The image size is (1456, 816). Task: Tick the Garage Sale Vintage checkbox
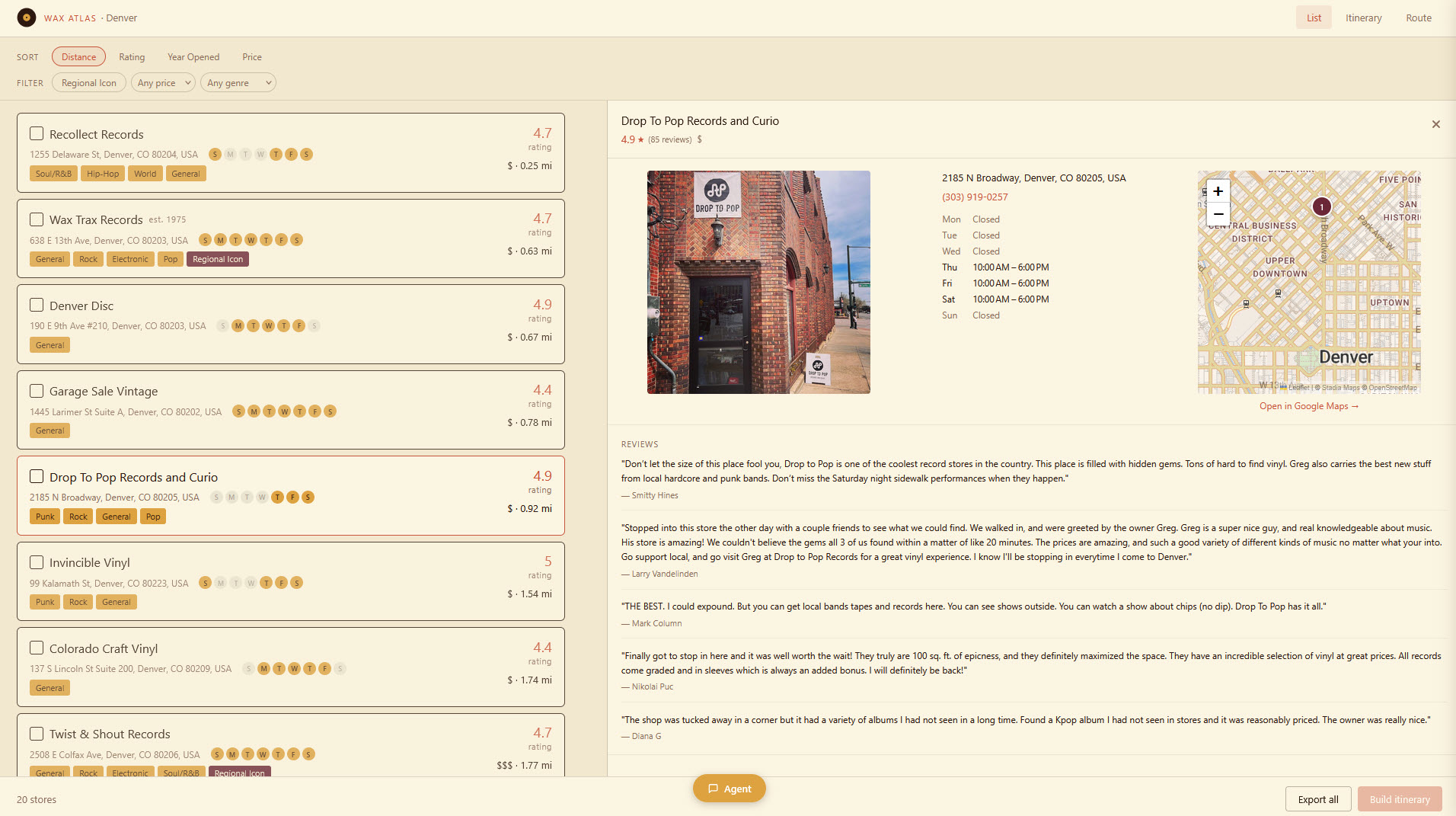pos(37,391)
